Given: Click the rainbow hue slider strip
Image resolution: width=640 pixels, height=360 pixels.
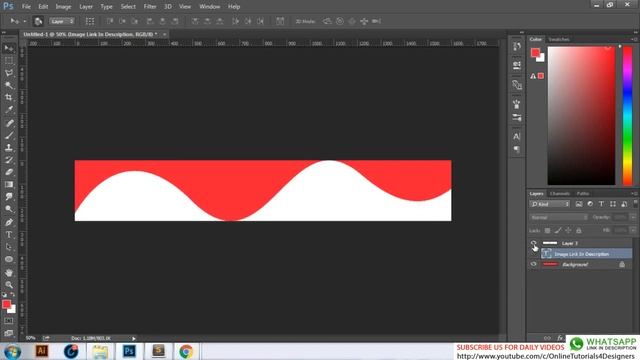Looking at the screenshot, I should 627,116.
